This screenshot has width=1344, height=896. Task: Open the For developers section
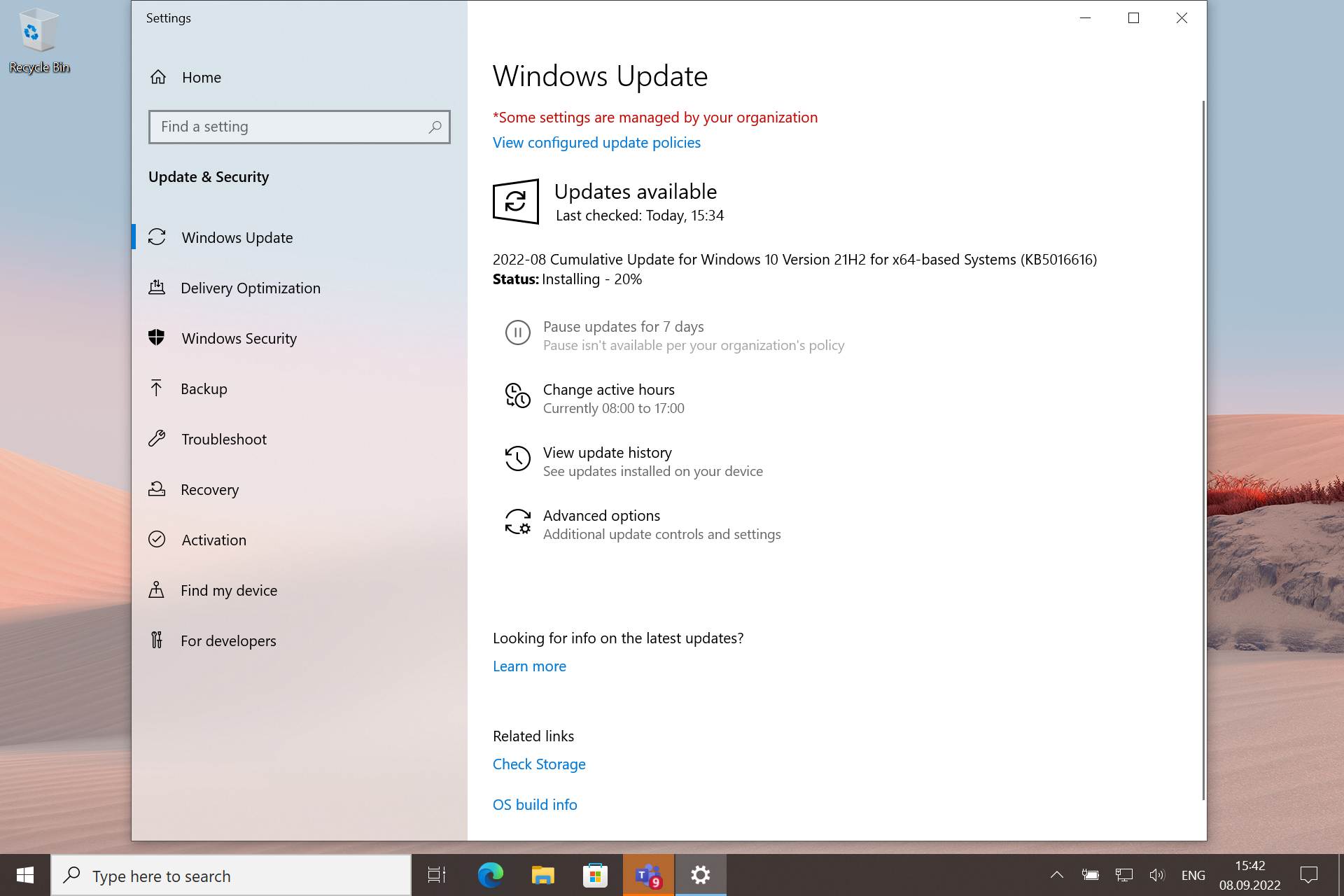228,640
